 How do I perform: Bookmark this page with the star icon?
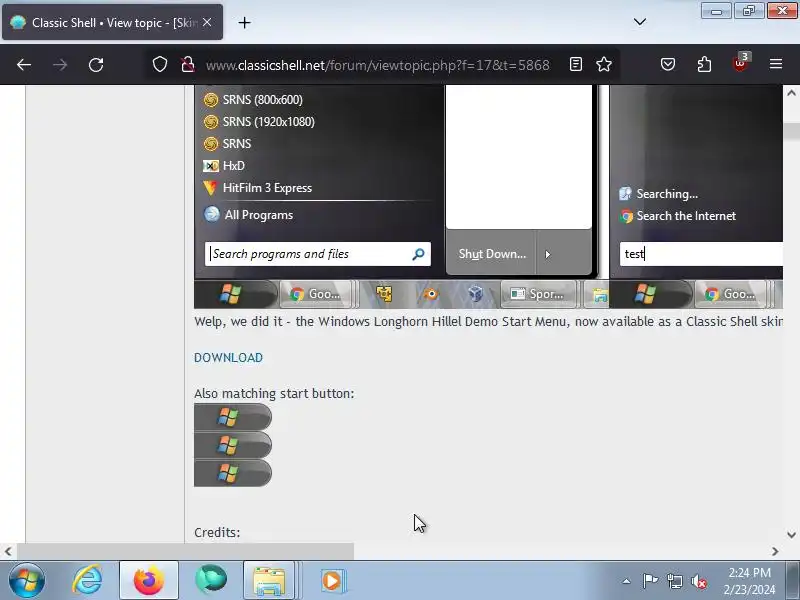604,64
